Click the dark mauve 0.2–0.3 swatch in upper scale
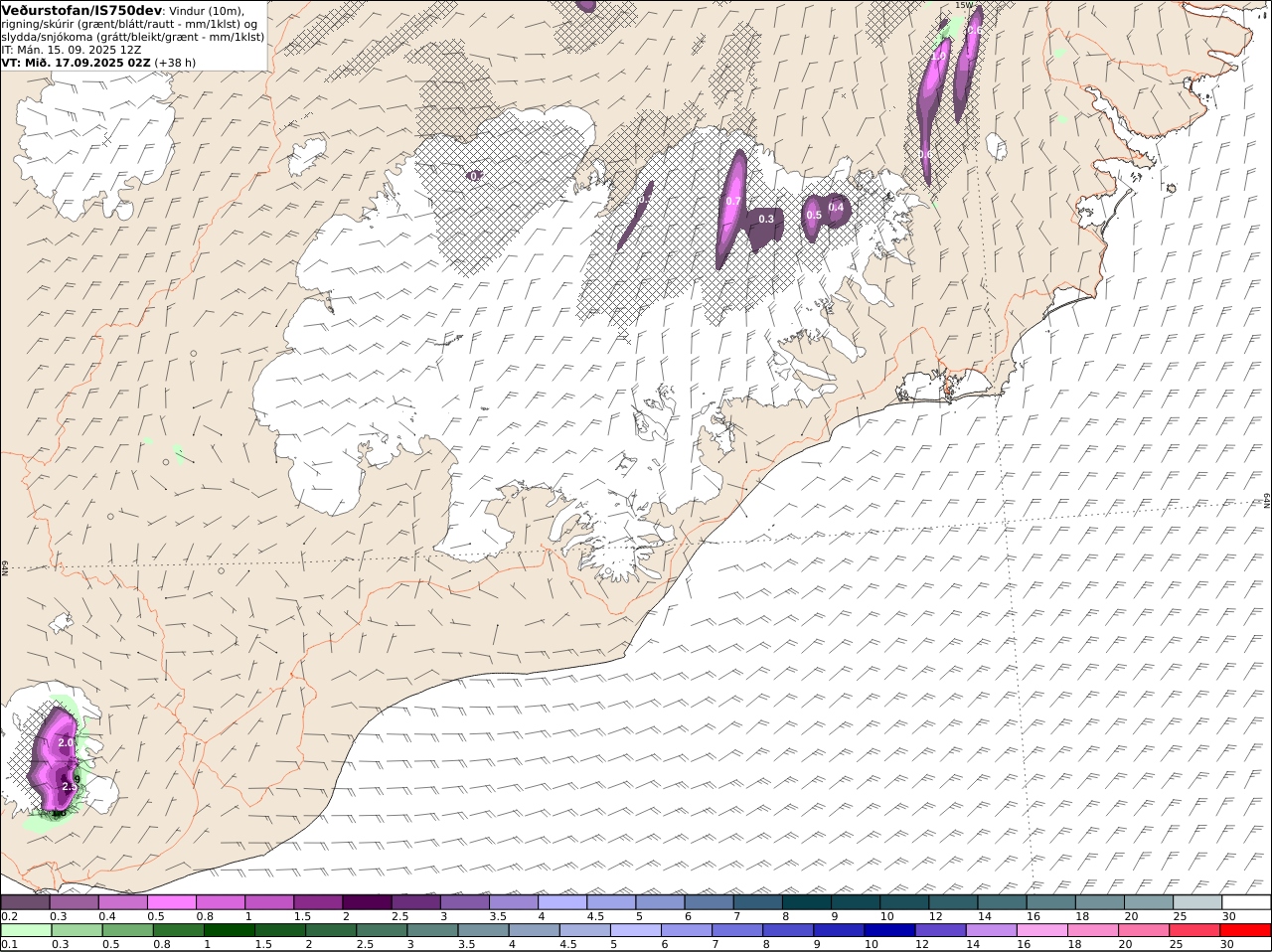Screen dimensions: 1272x952 pos(25,902)
